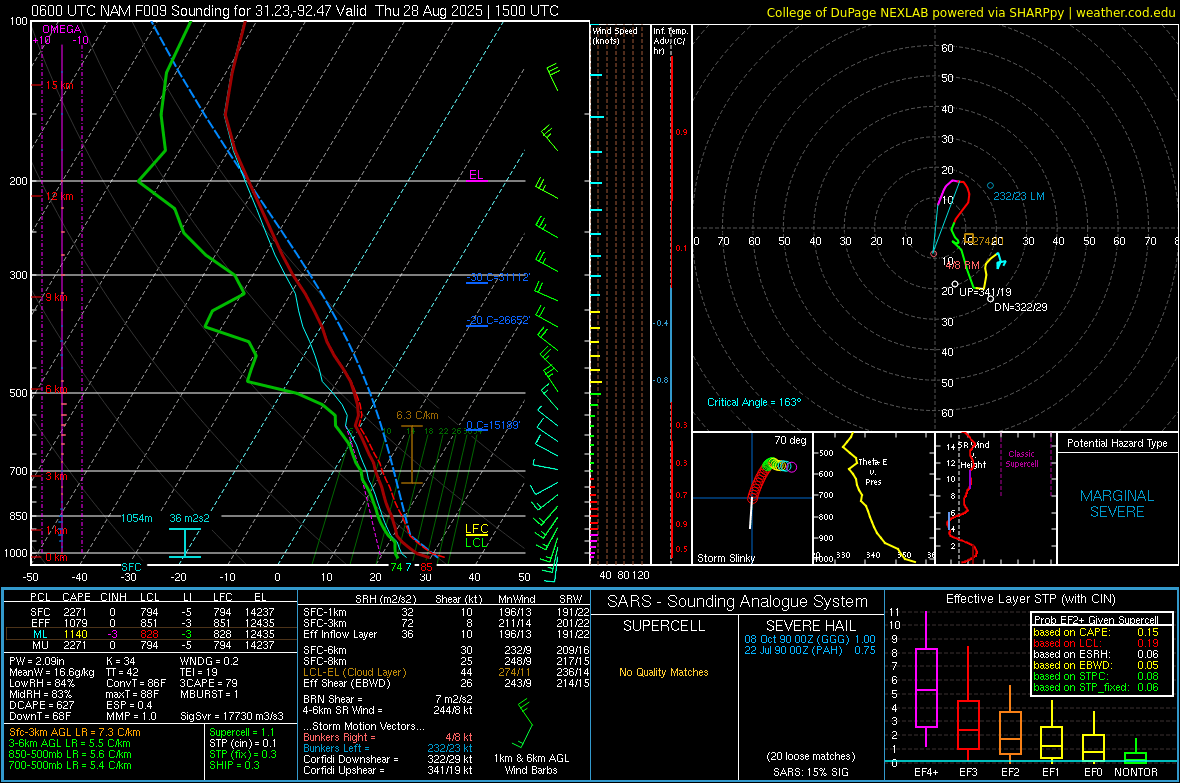Click the Prob EF2+ Given Supercell header
This screenshot has height=783, width=1180.
(1096, 620)
